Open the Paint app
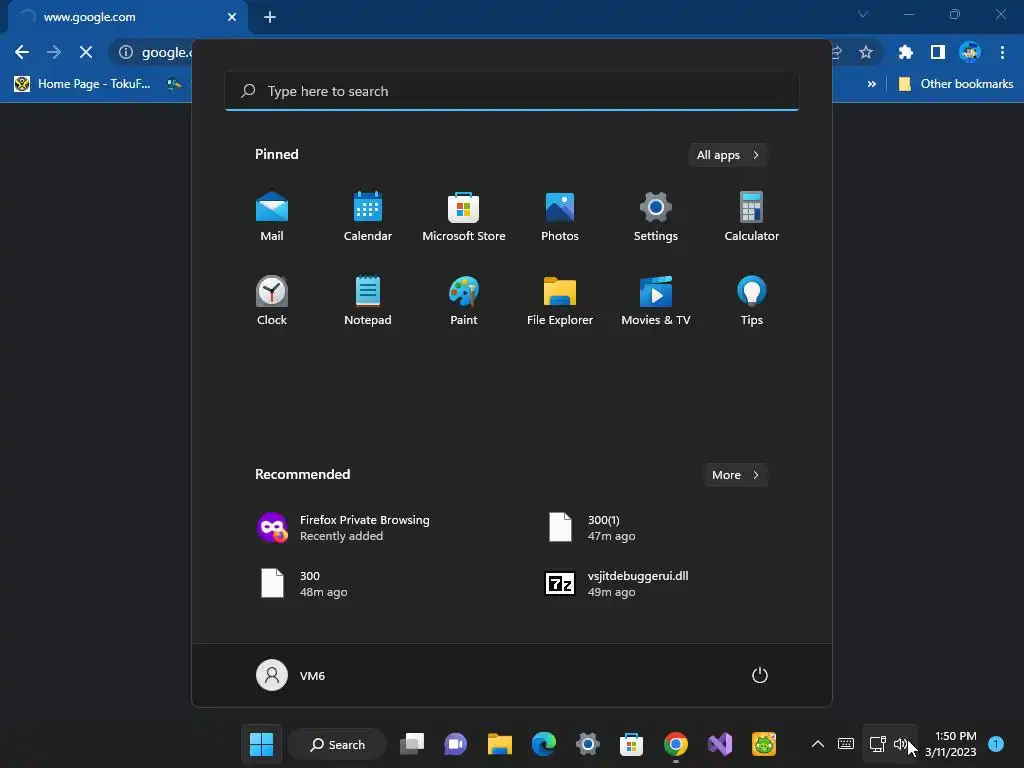Screen dimensions: 1024x768 tap(464, 300)
